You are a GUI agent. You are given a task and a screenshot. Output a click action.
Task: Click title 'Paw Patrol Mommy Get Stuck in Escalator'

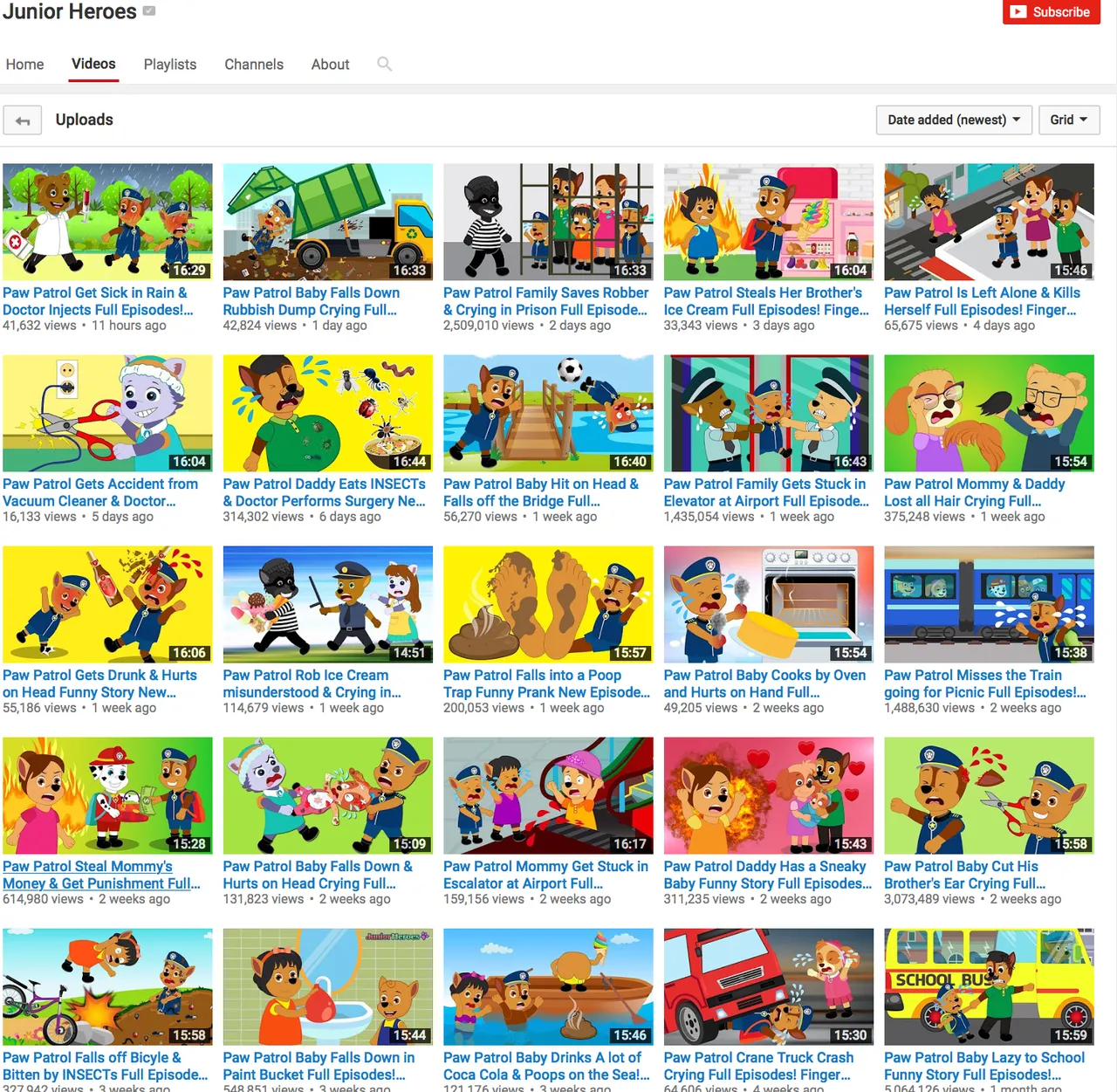[x=545, y=875]
